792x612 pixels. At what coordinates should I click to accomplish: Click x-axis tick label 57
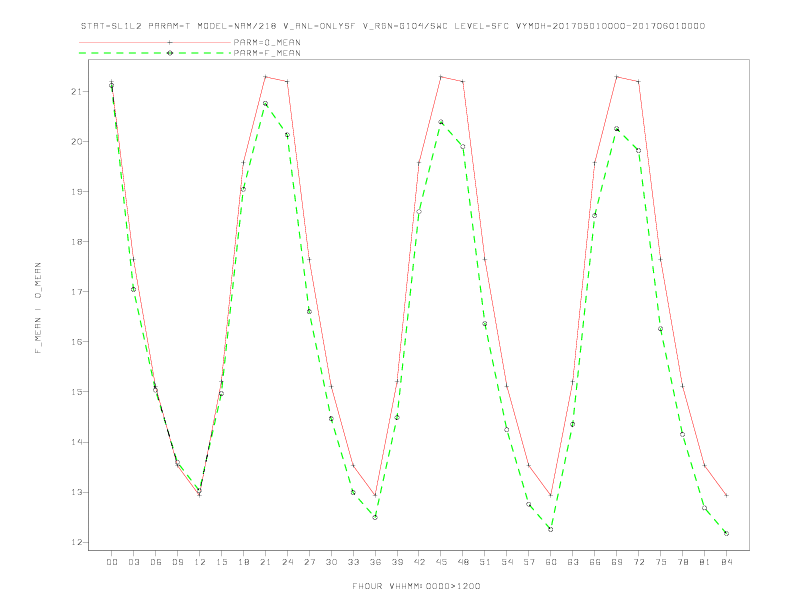(x=529, y=562)
